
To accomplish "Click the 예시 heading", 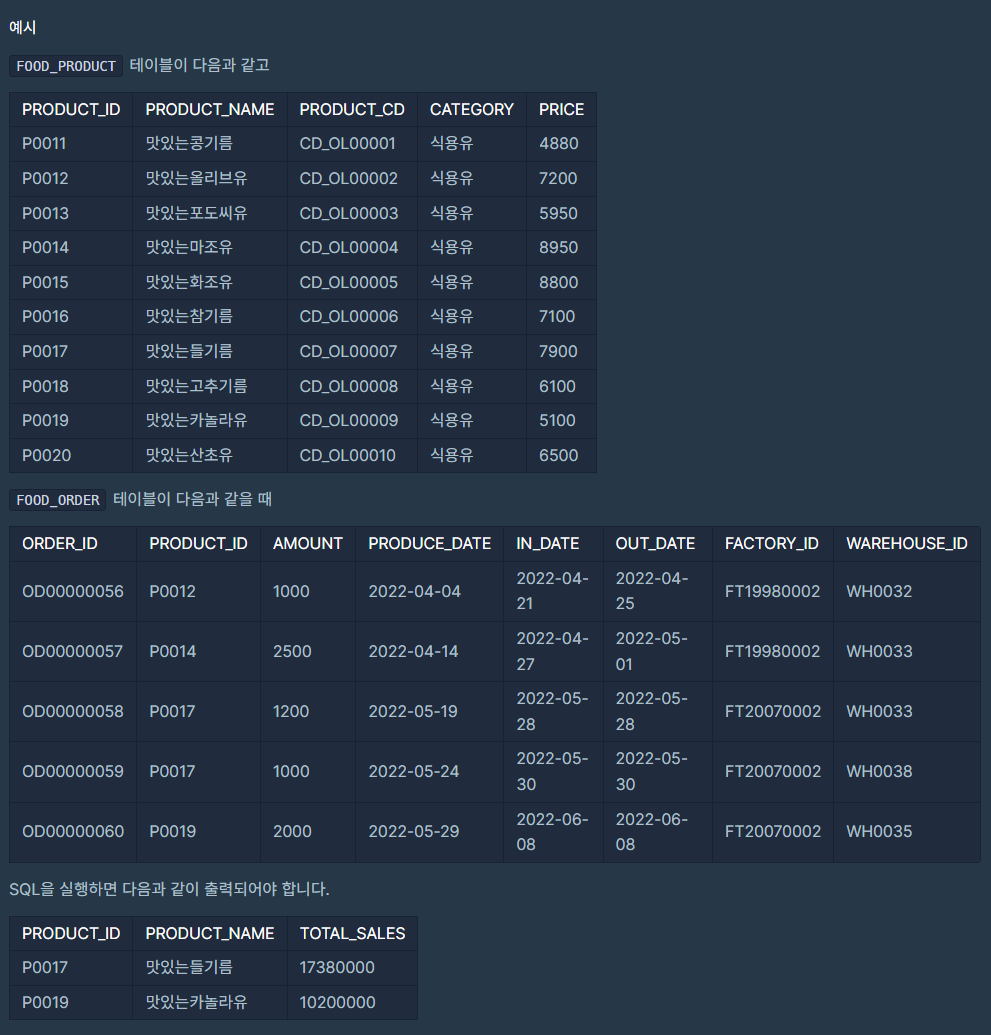I will (22, 28).
